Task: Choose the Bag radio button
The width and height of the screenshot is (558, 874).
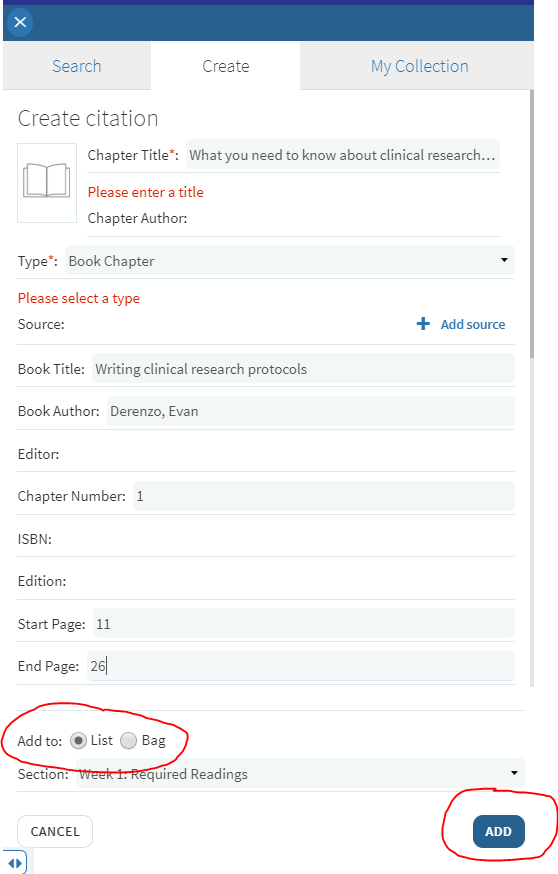Action: tap(129, 741)
